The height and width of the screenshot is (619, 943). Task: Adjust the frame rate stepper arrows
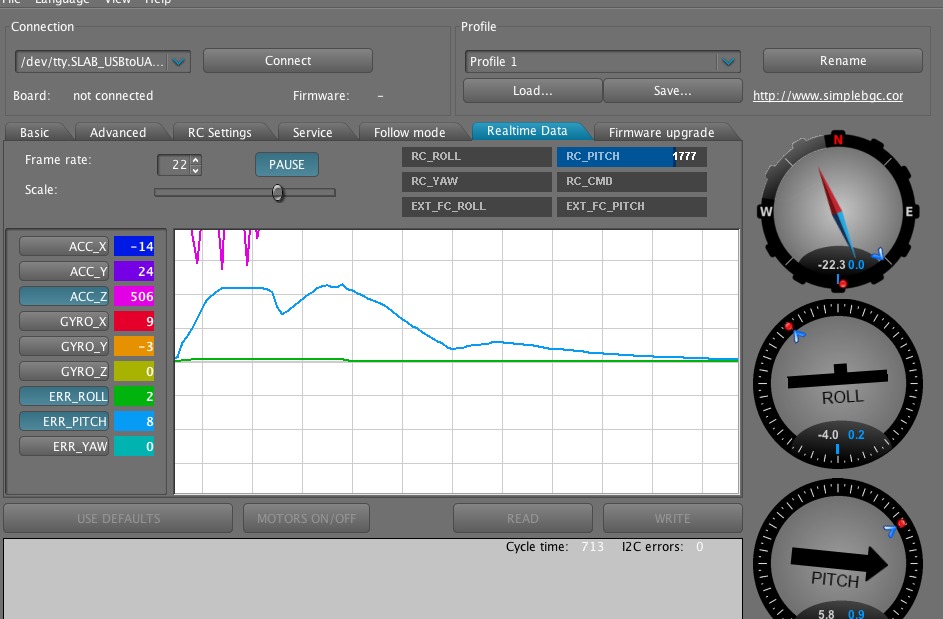[x=196, y=164]
